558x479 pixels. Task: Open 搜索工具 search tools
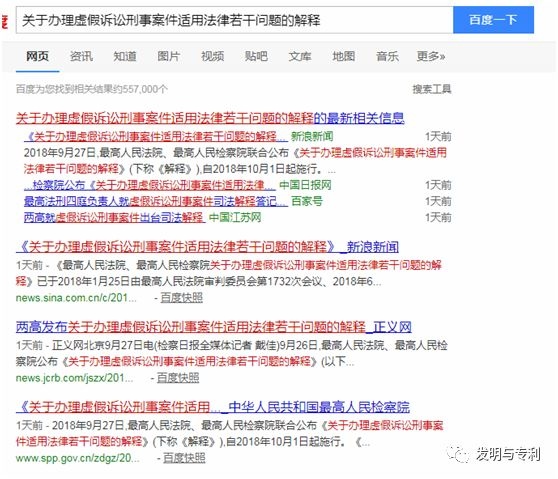pyautogui.click(x=432, y=89)
